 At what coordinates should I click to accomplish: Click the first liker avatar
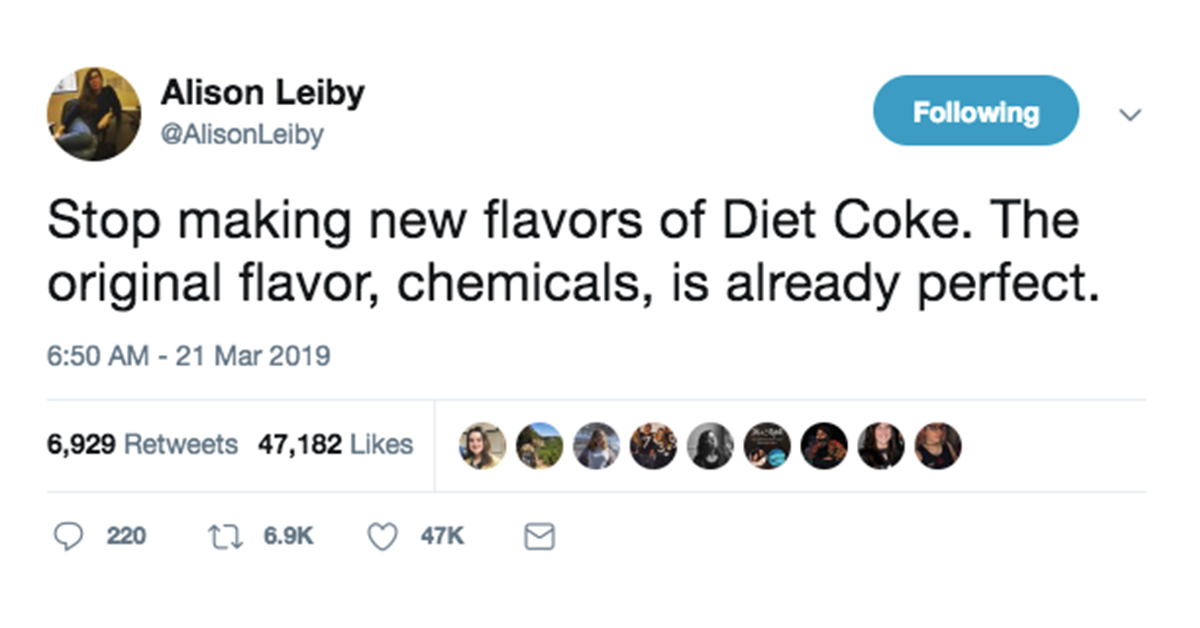click(x=482, y=446)
